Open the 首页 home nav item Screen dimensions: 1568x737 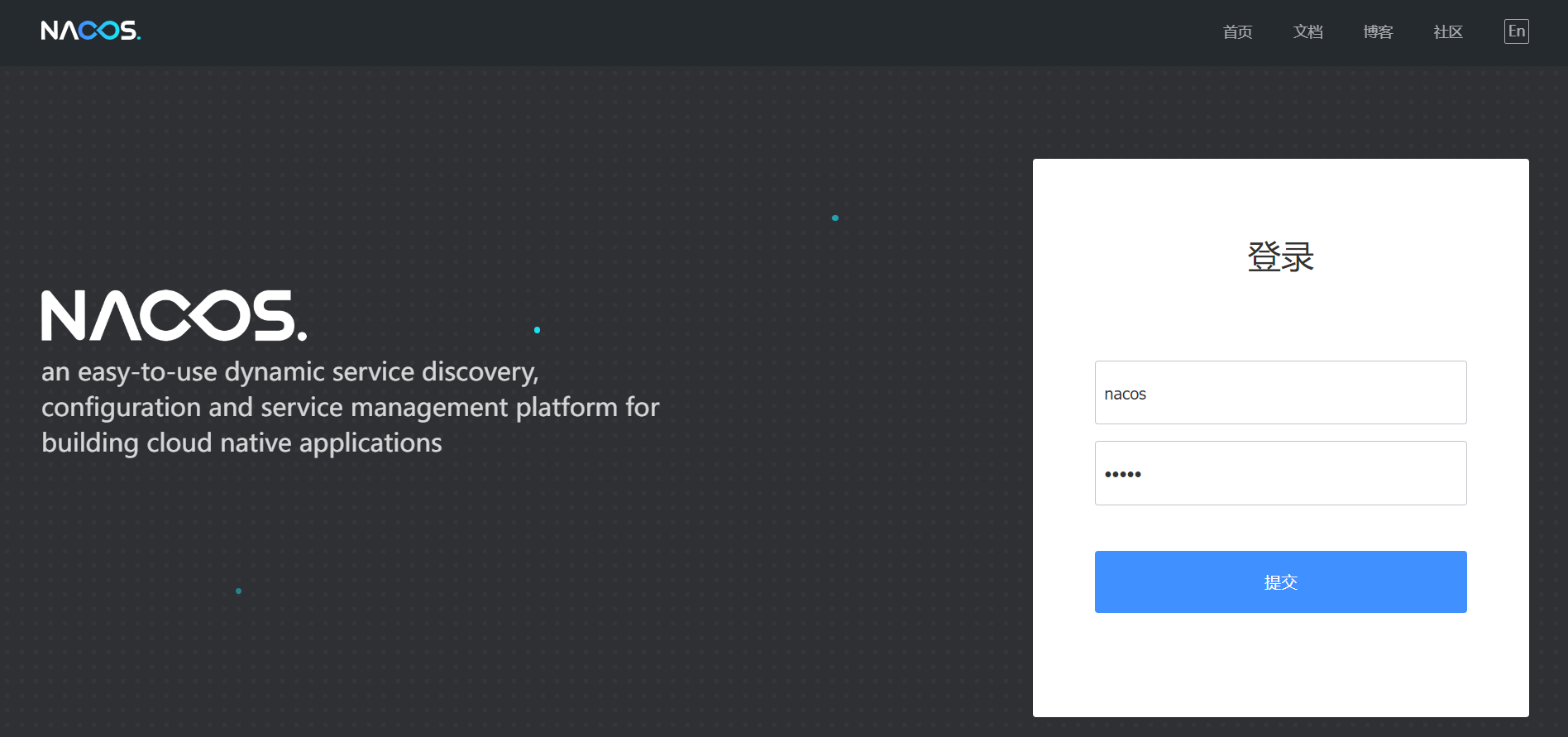pyautogui.click(x=1237, y=32)
